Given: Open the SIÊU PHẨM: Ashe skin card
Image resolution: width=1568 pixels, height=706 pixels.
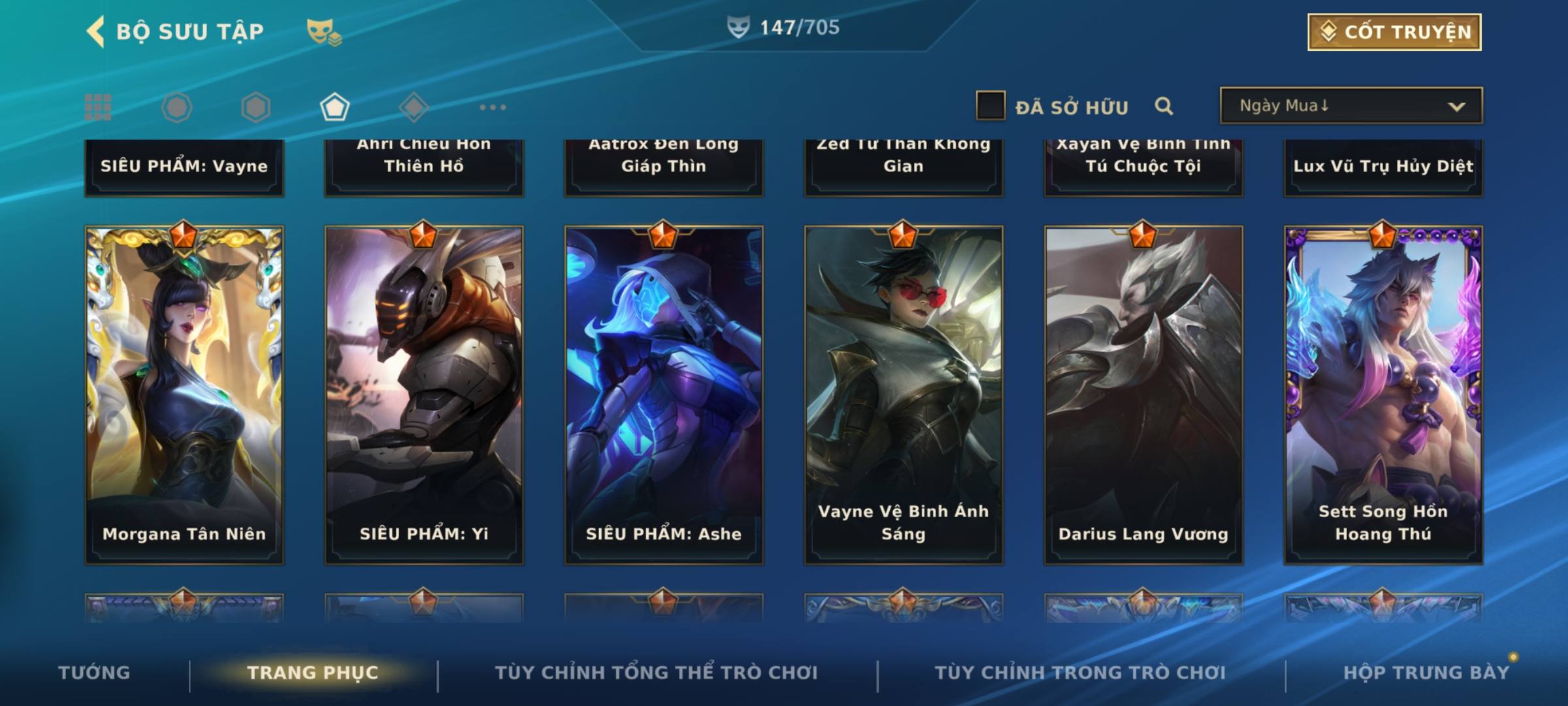Looking at the screenshot, I should pyautogui.click(x=664, y=395).
